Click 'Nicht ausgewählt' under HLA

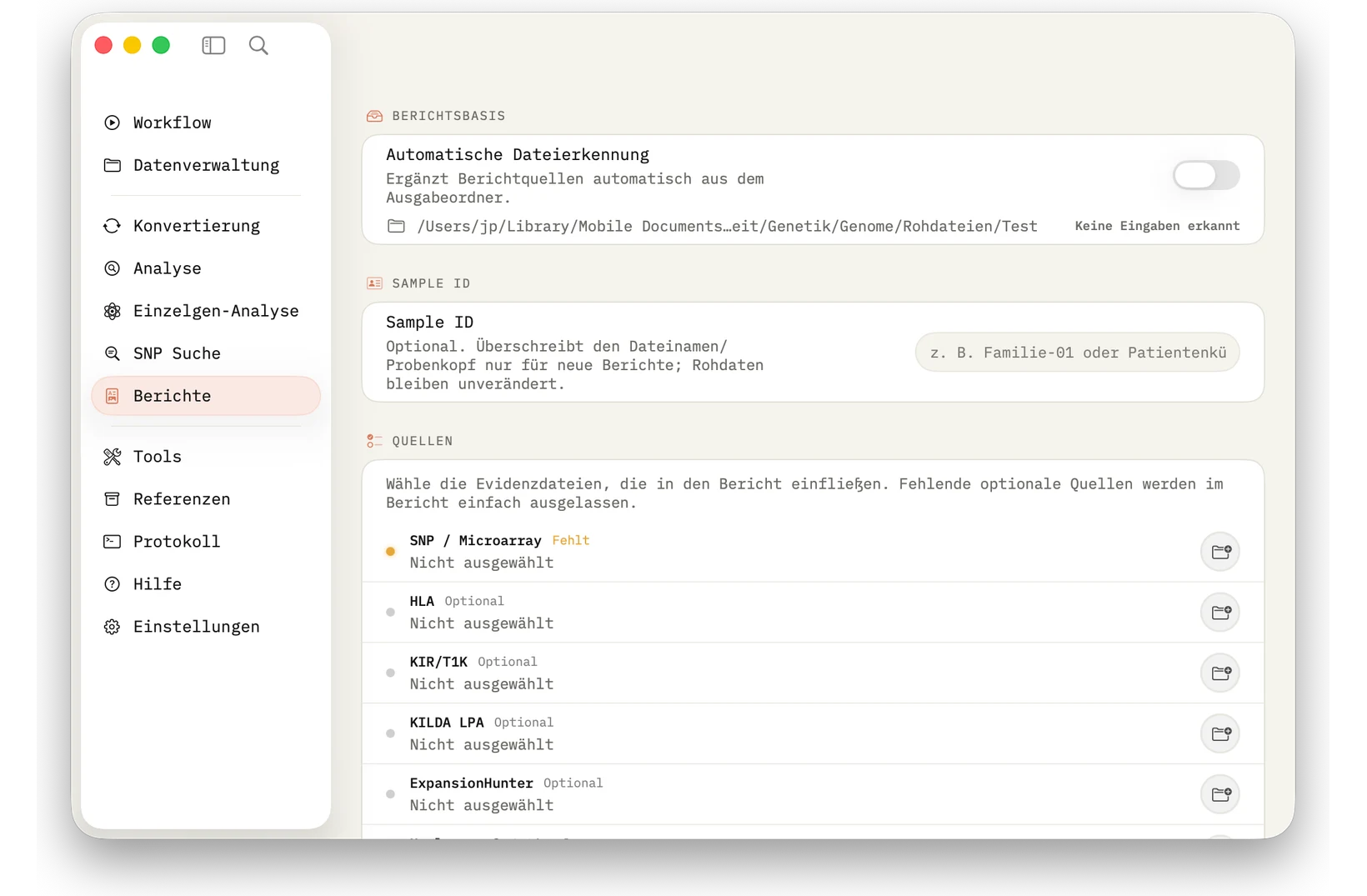click(x=482, y=623)
